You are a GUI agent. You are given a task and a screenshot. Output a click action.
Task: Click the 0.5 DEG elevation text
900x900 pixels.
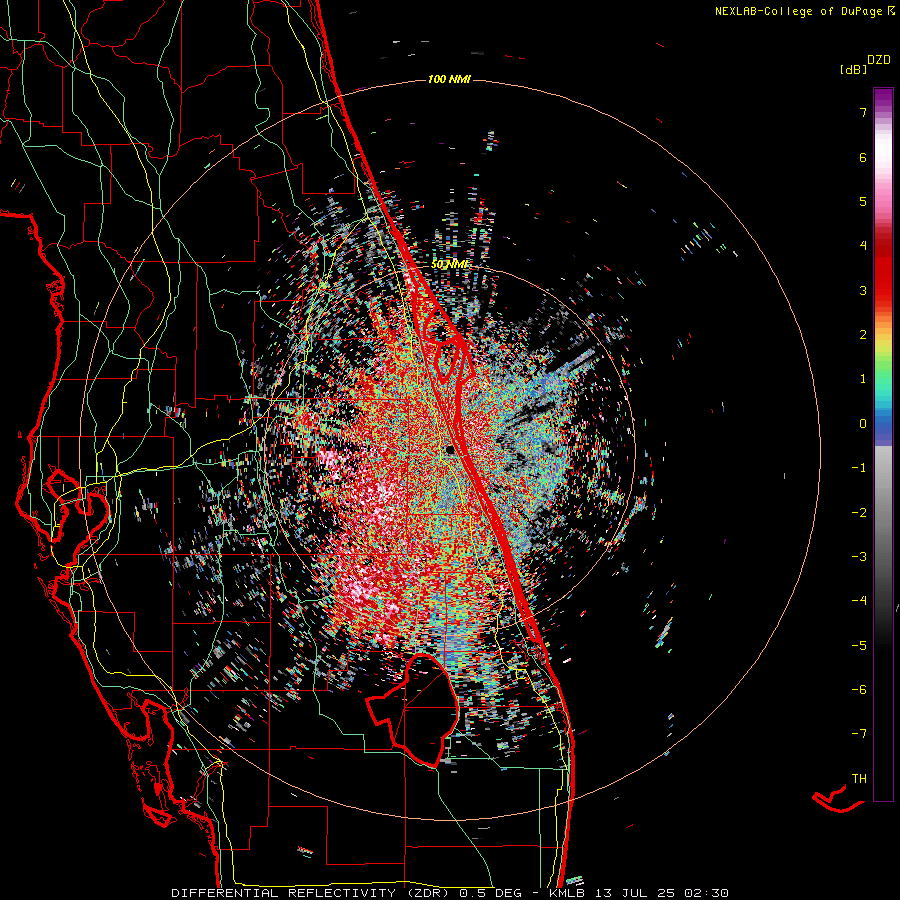click(490, 893)
